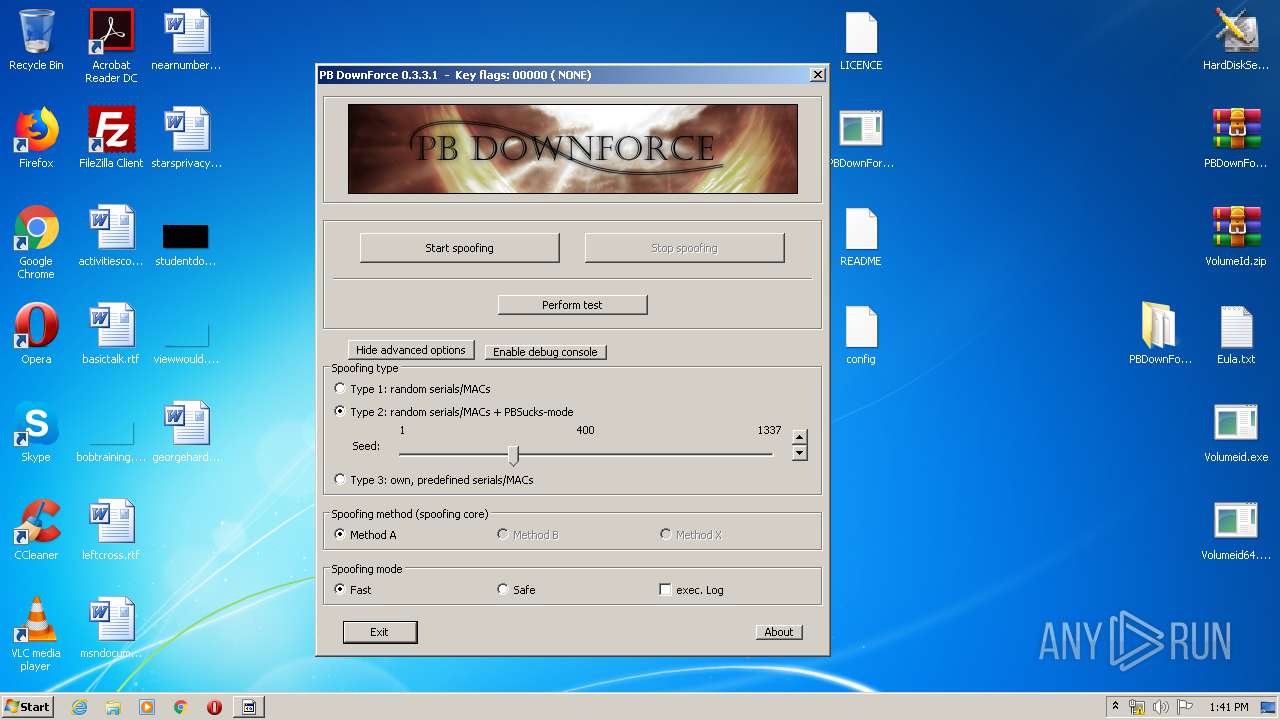Viewport: 1280px width, 720px height.
Task: Select the studentdo black thumbnail file
Action: click(186, 245)
